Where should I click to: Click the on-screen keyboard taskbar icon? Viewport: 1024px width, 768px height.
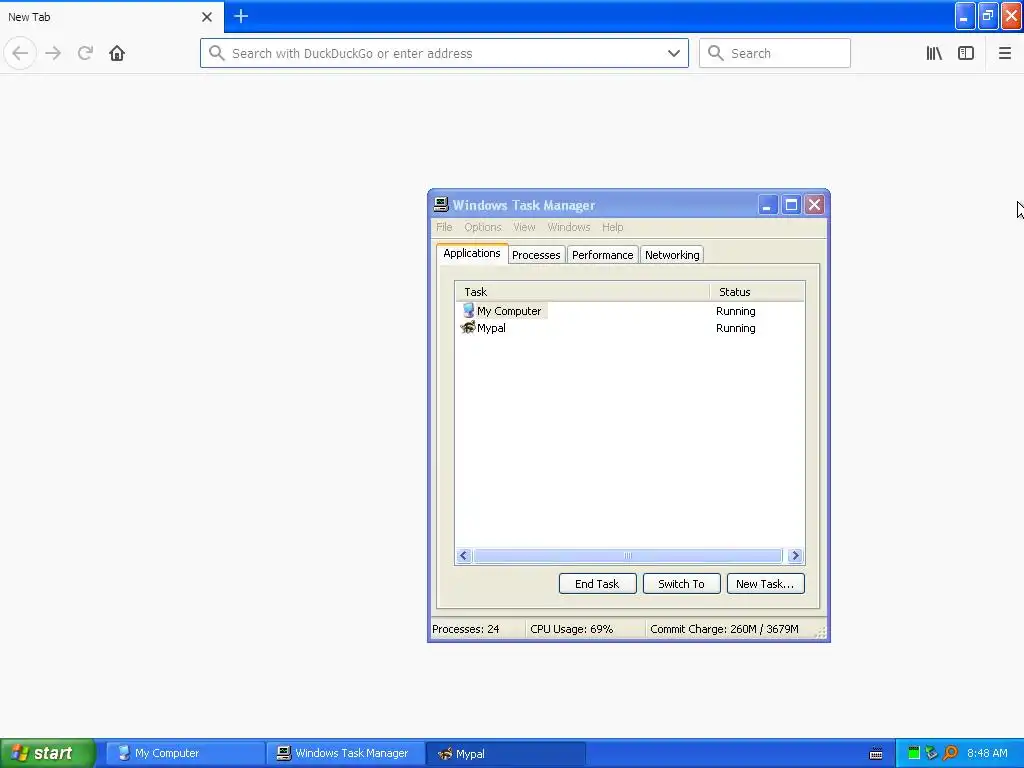coord(876,754)
